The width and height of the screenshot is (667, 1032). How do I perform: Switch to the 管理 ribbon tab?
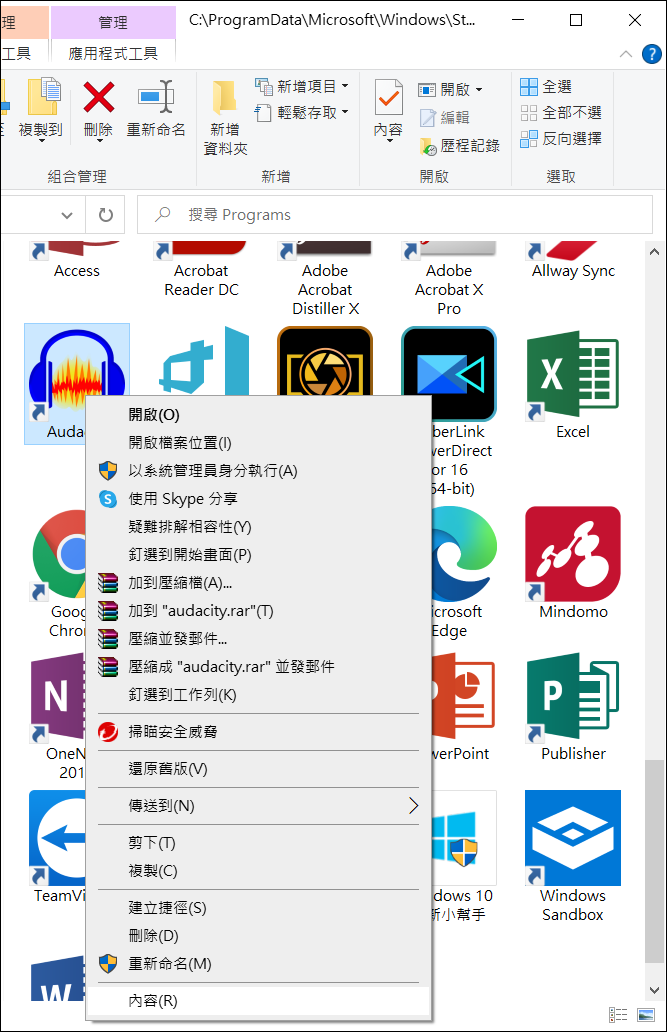[x=113, y=22]
